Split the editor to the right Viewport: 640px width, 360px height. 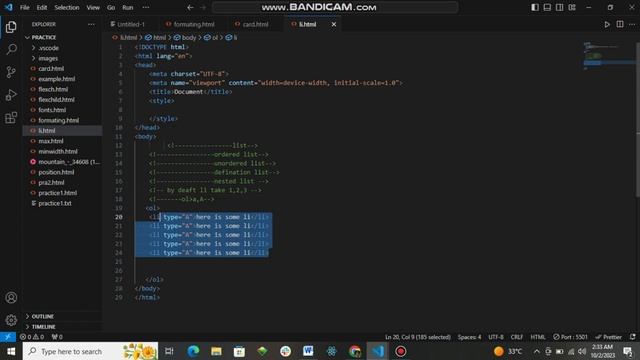pos(620,24)
